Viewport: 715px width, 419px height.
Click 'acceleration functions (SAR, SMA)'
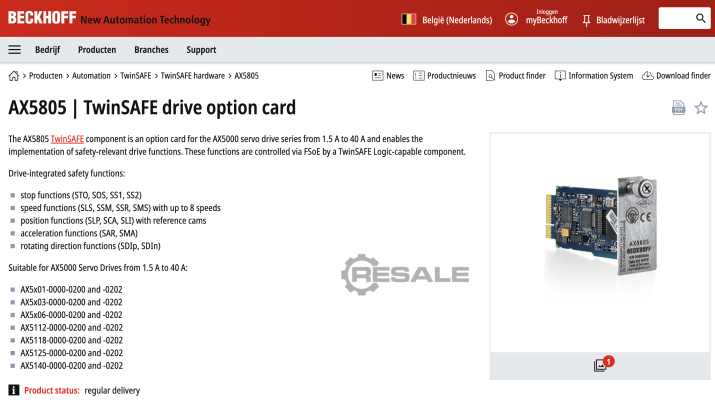(x=79, y=233)
